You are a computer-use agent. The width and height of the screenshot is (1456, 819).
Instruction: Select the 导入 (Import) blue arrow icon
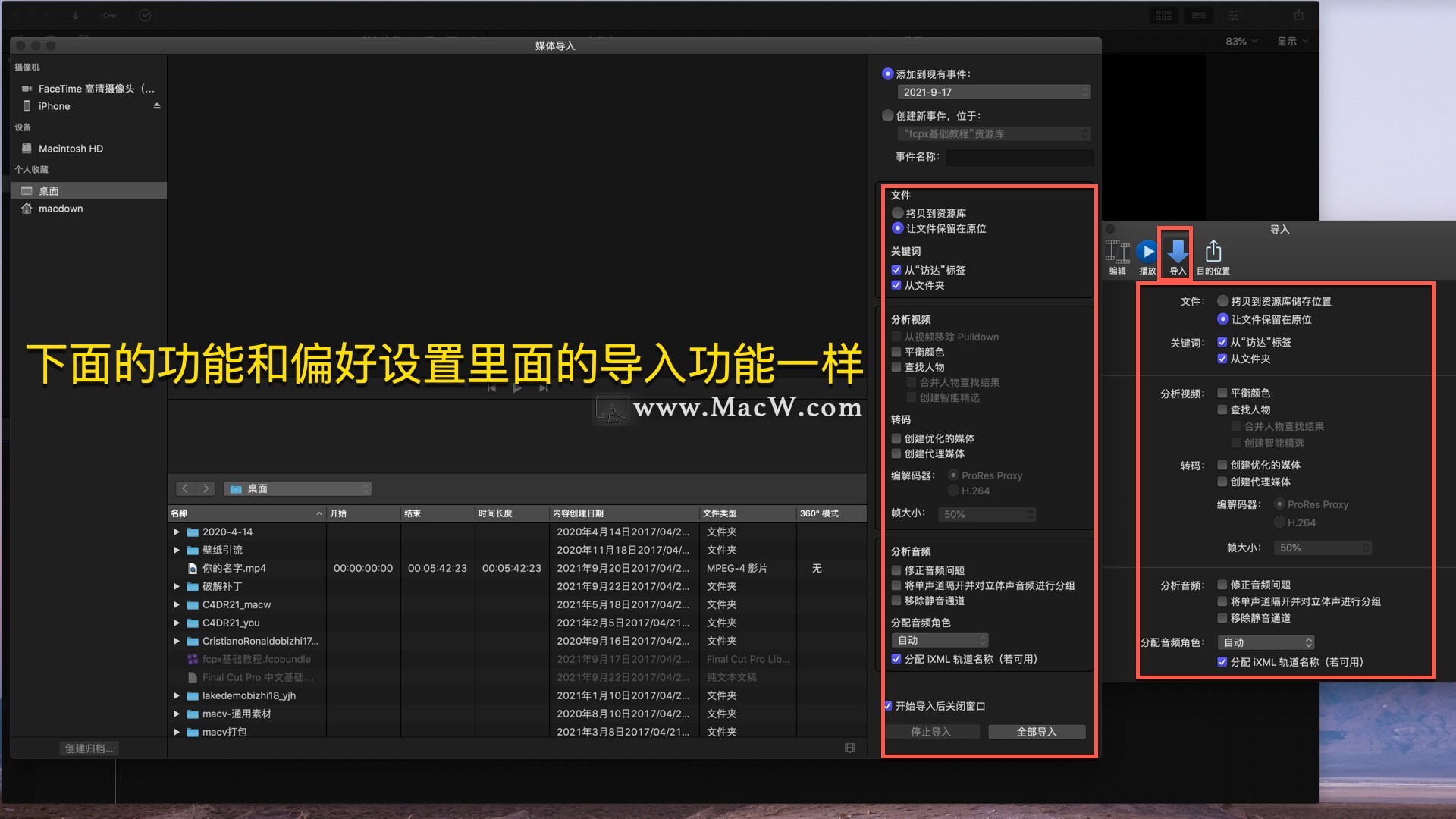point(1177,253)
